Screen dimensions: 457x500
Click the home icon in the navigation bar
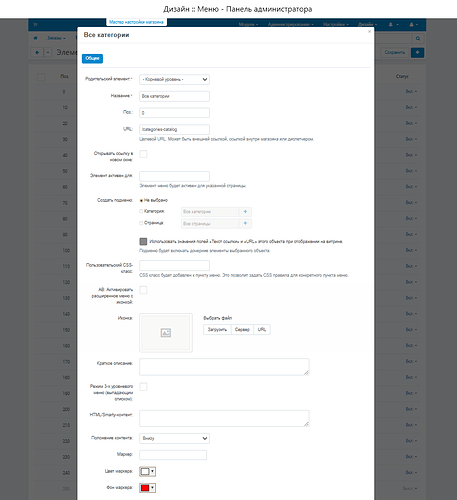pyautogui.click(x=35, y=38)
